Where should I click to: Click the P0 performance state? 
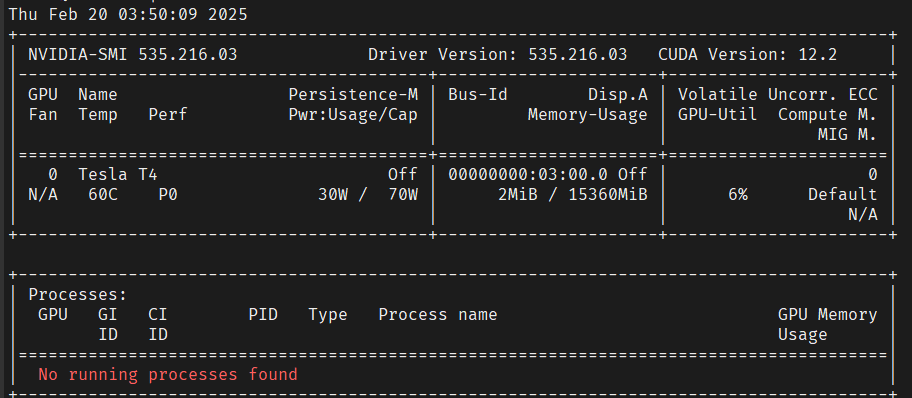click(168, 194)
